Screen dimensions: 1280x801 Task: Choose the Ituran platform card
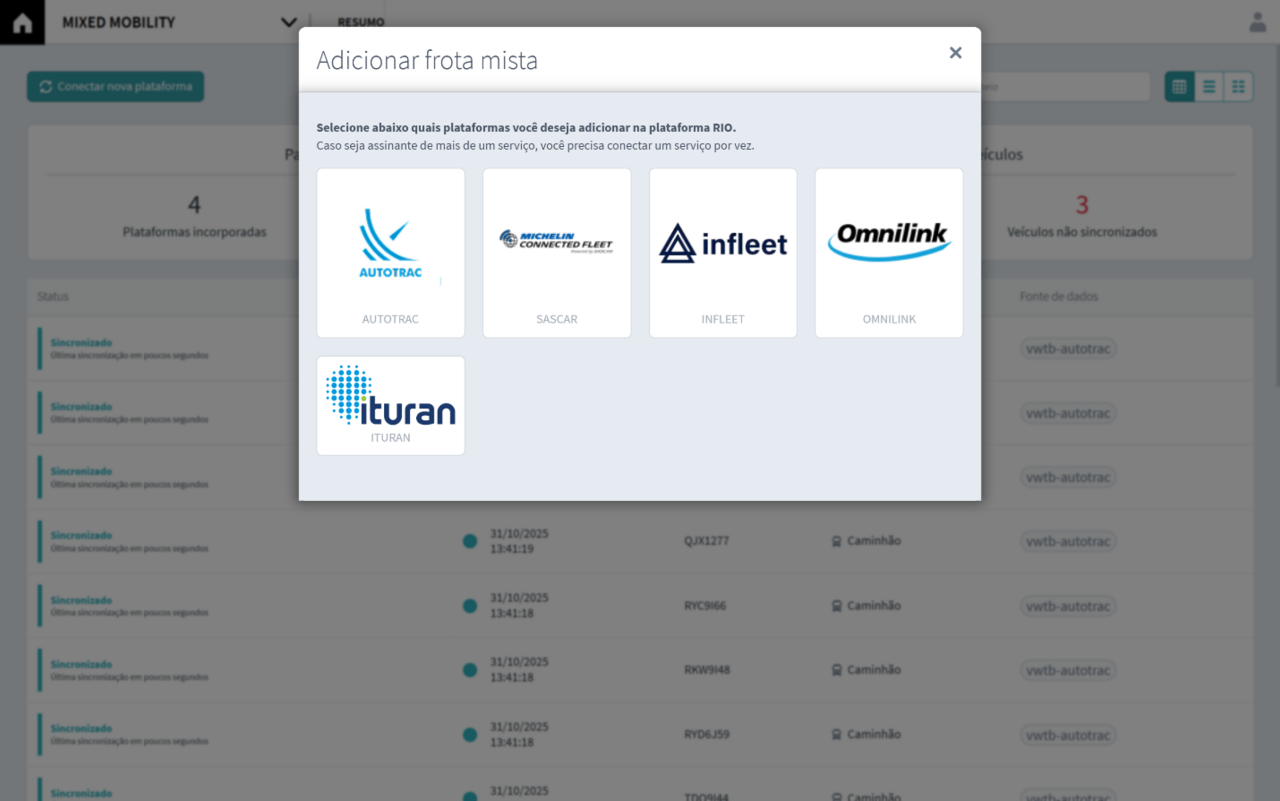[391, 406]
